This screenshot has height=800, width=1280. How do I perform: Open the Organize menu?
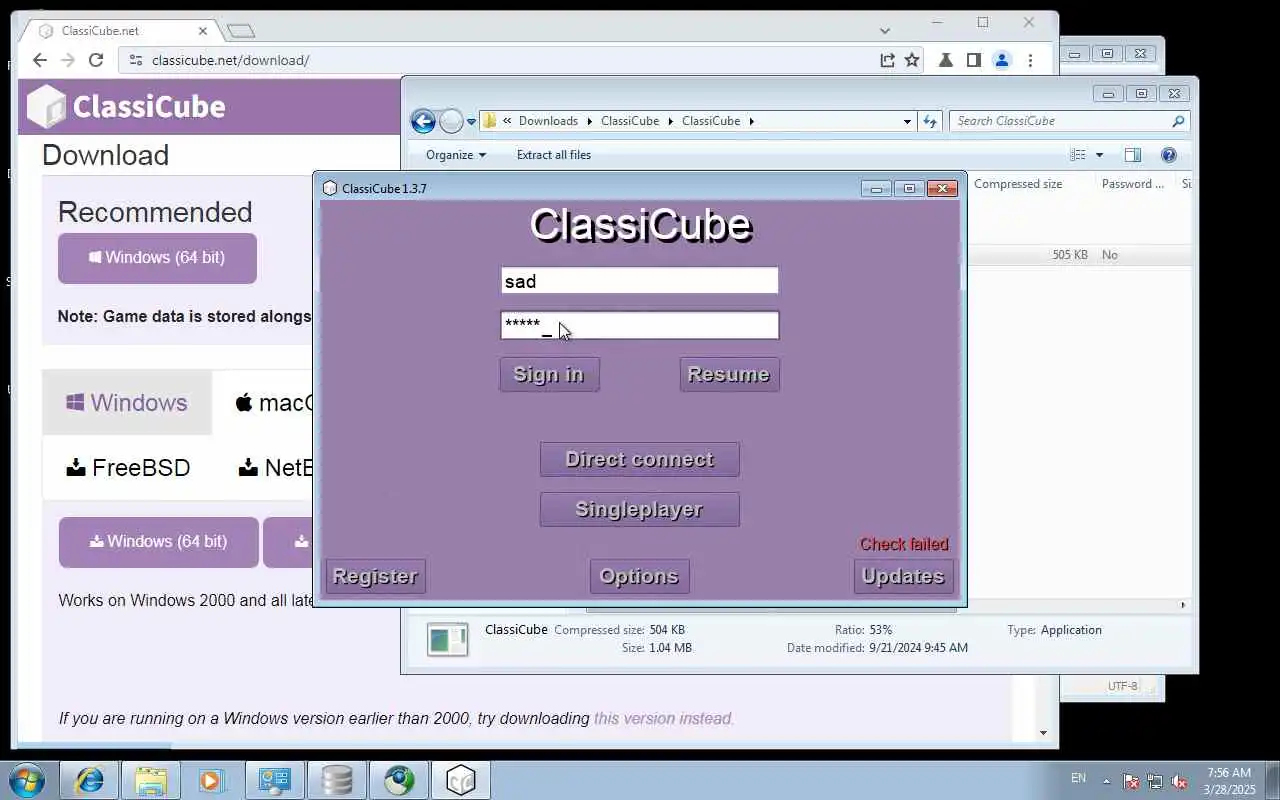[x=455, y=155]
